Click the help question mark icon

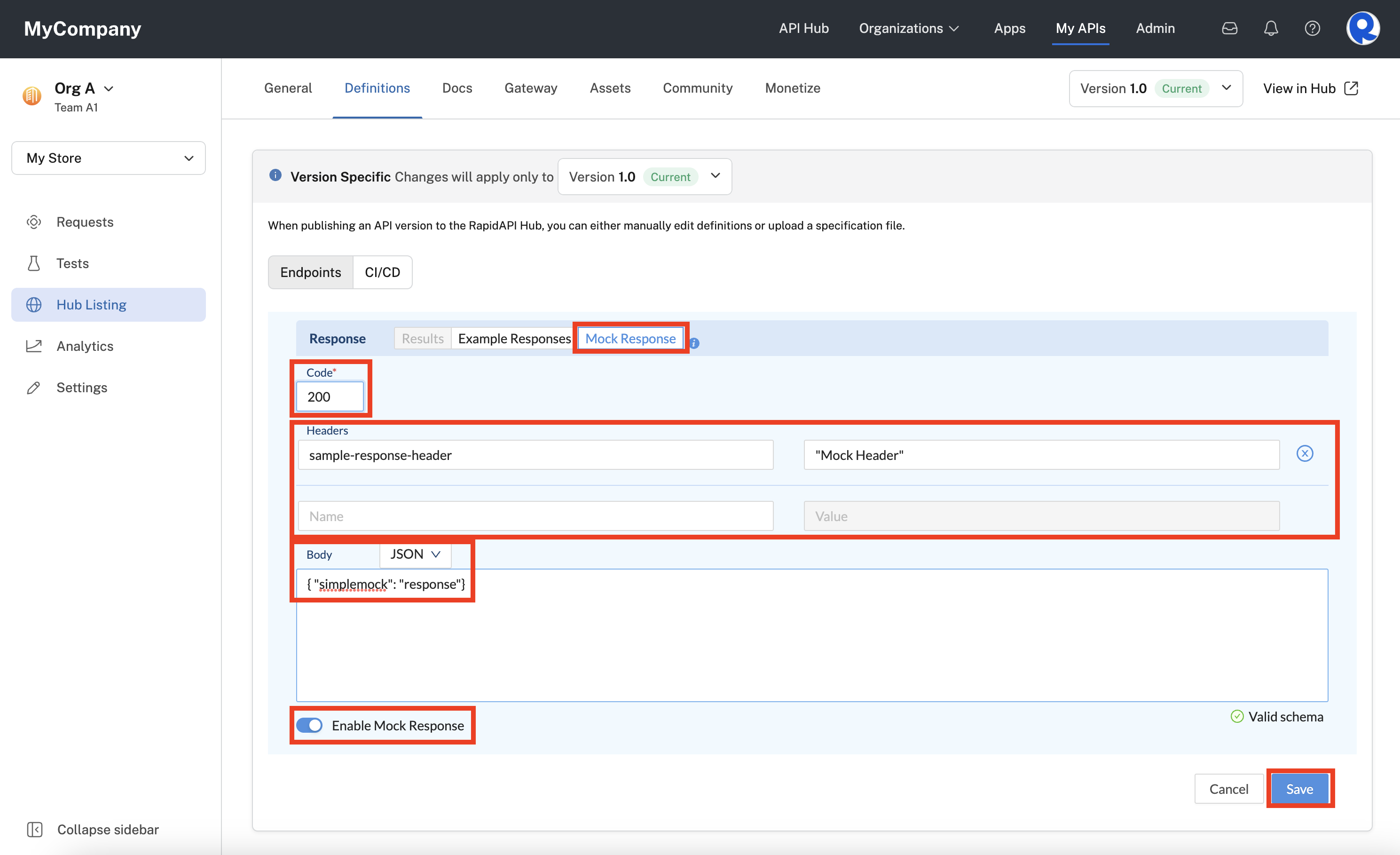point(1313,28)
